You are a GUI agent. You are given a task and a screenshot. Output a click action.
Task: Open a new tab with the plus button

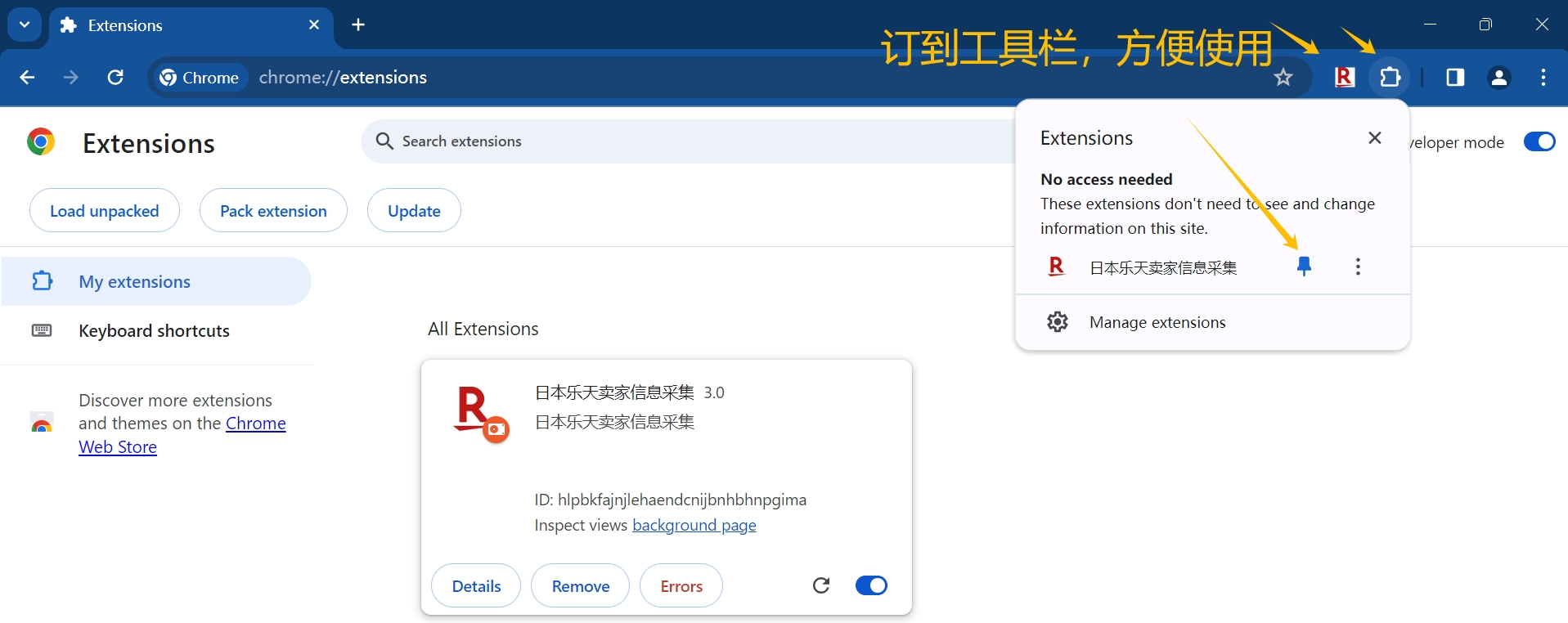click(x=358, y=25)
